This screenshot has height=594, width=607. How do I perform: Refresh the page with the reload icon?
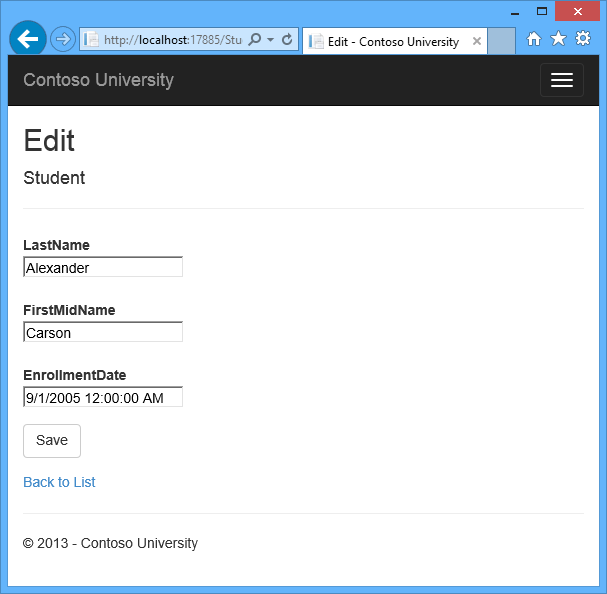(287, 40)
